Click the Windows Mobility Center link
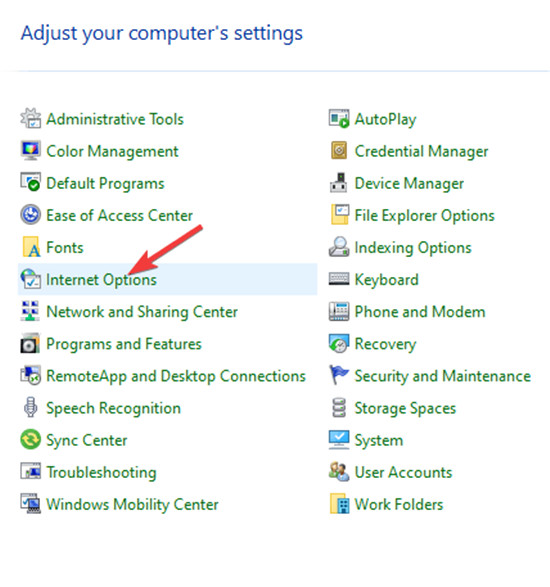The width and height of the screenshot is (550, 587). click(133, 505)
